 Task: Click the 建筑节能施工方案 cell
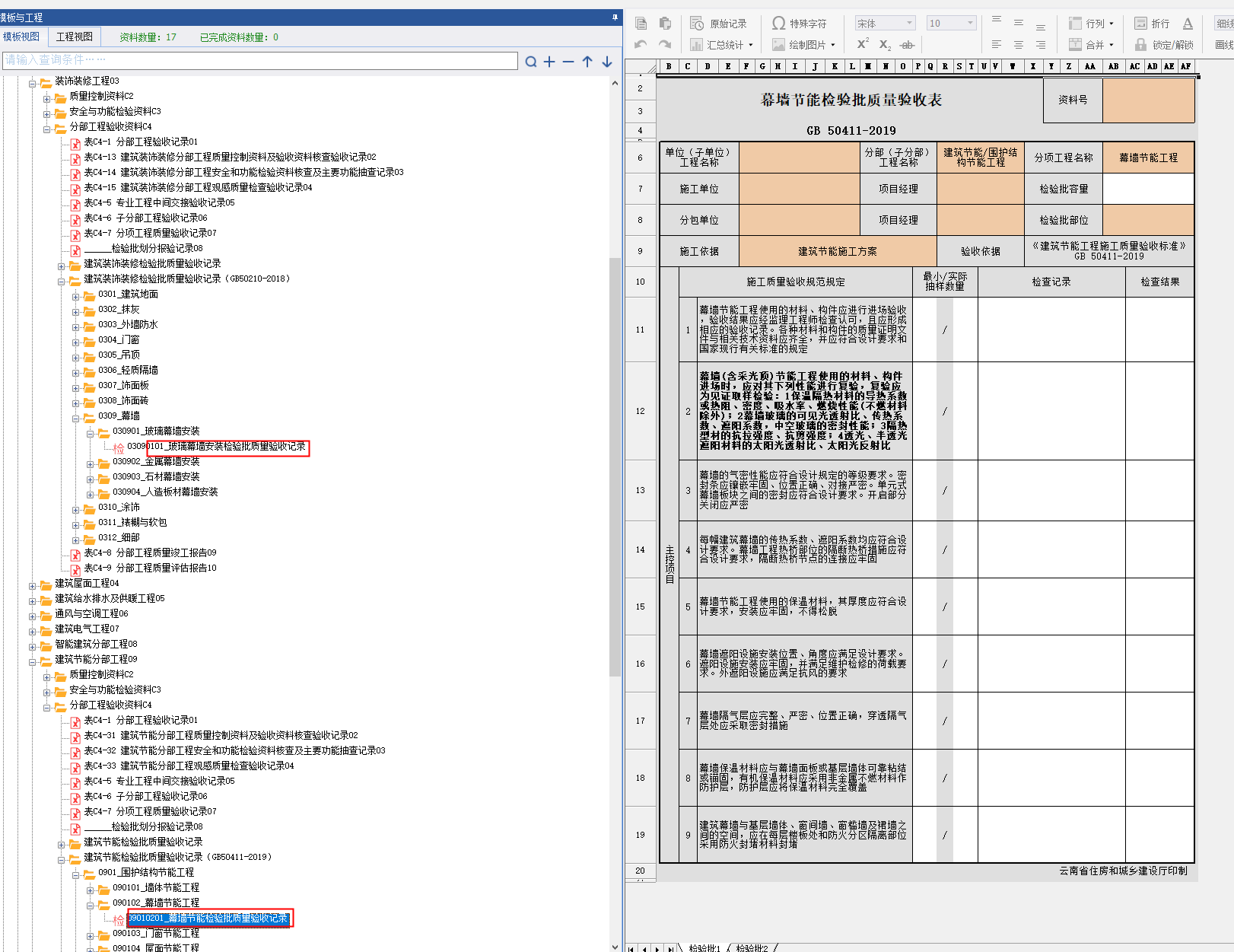coord(837,251)
